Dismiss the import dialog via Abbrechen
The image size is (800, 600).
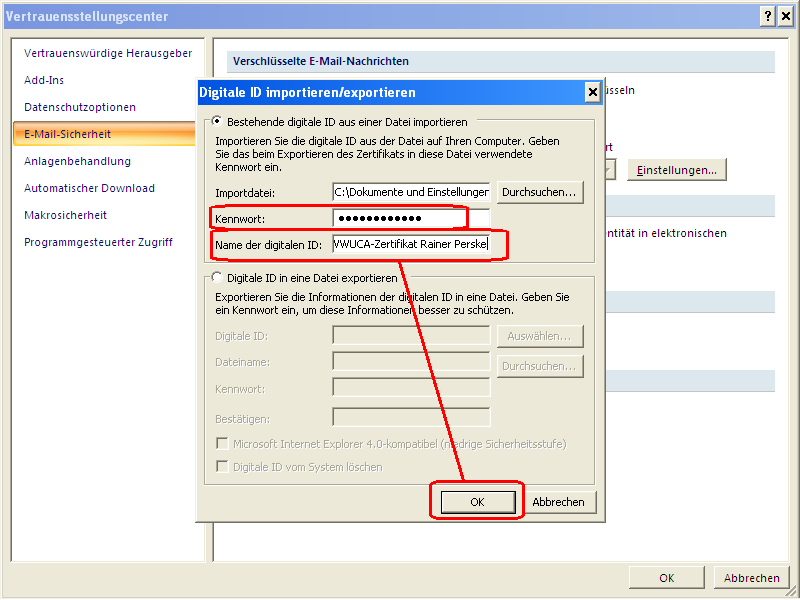click(x=560, y=500)
